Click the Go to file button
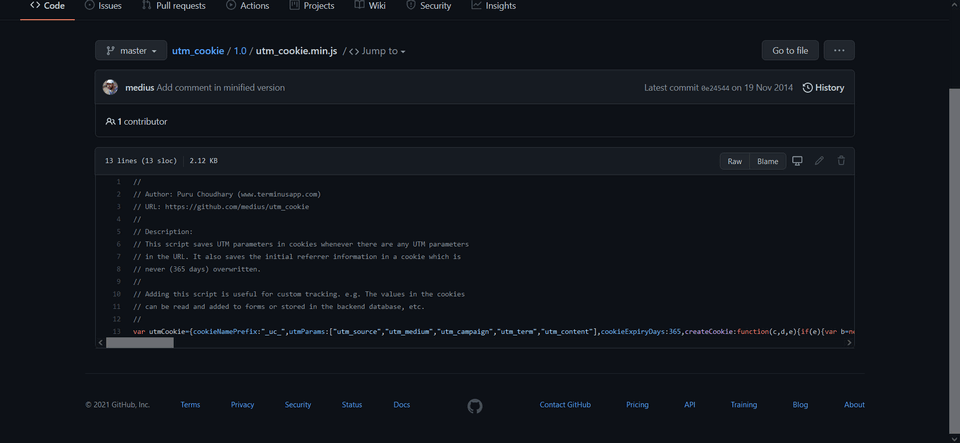This screenshot has height=443, width=960. point(790,51)
